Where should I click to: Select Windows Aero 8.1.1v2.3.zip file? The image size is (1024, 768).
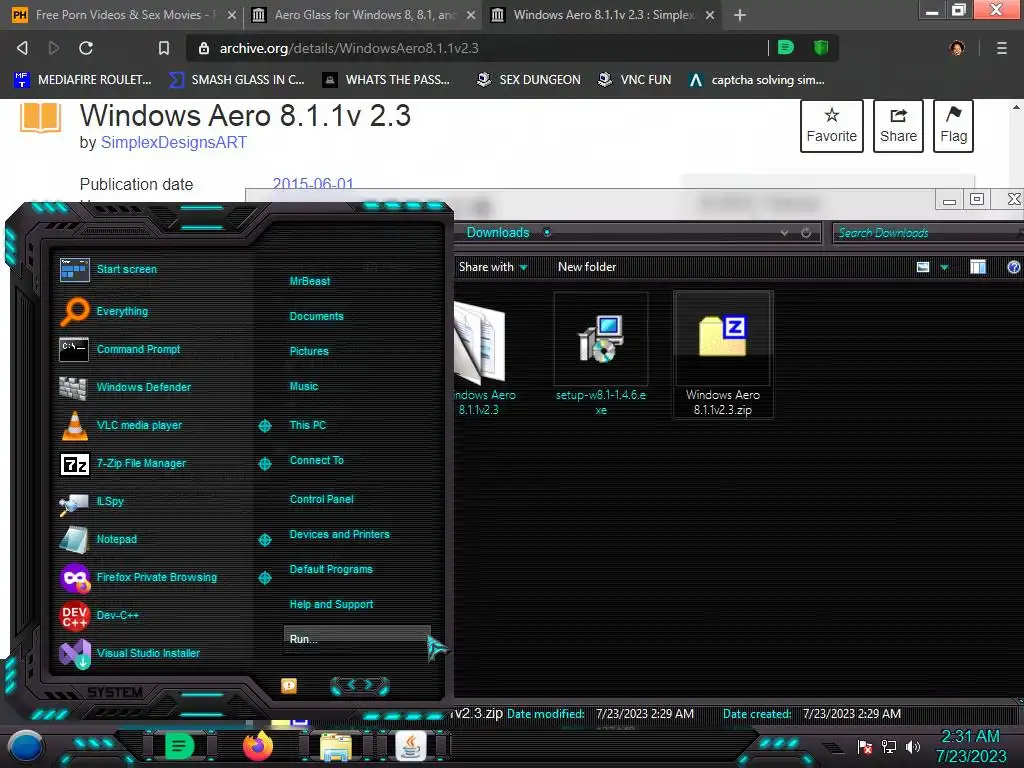[723, 354]
